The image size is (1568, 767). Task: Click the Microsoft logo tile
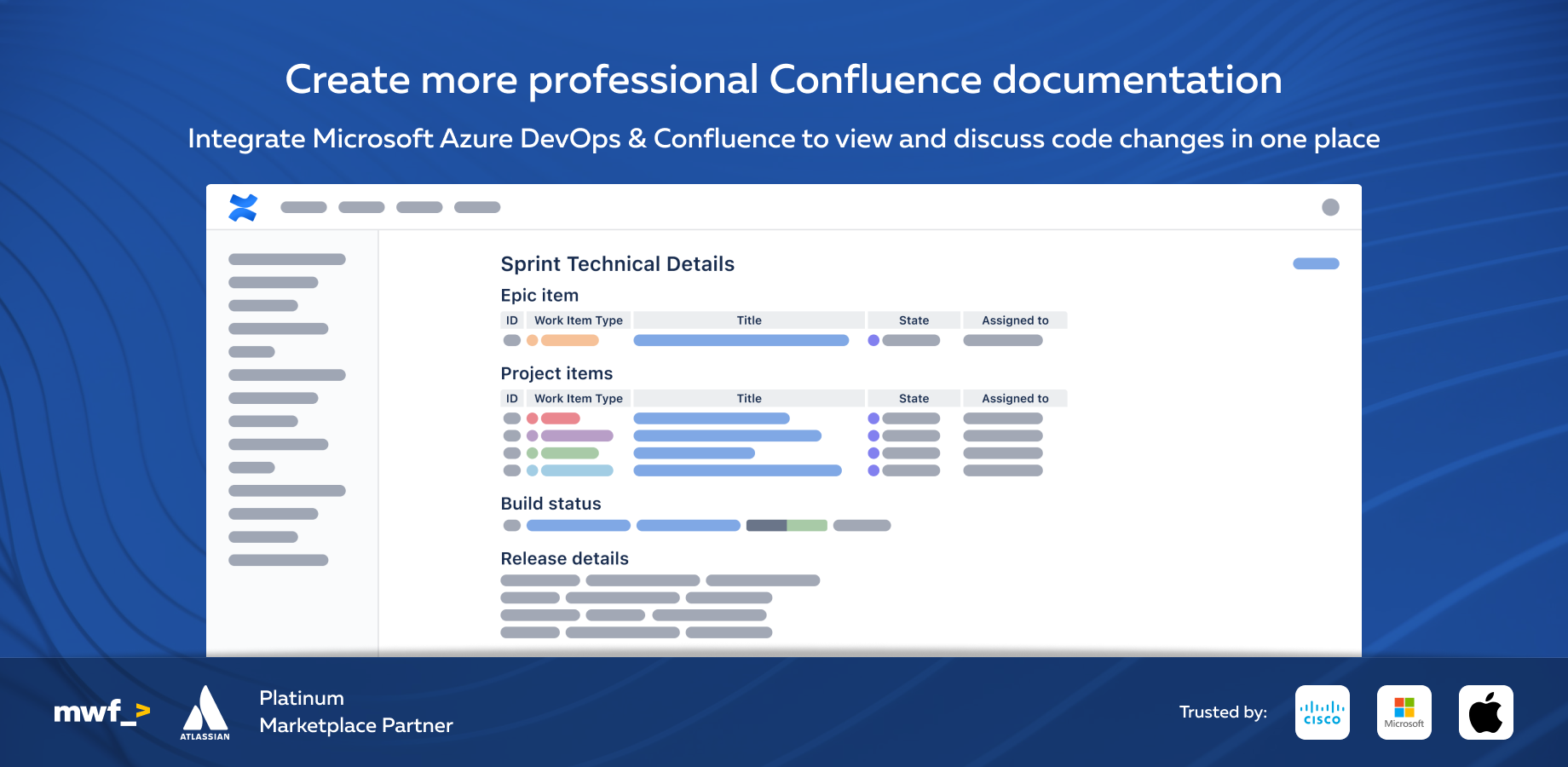pos(1404,712)
